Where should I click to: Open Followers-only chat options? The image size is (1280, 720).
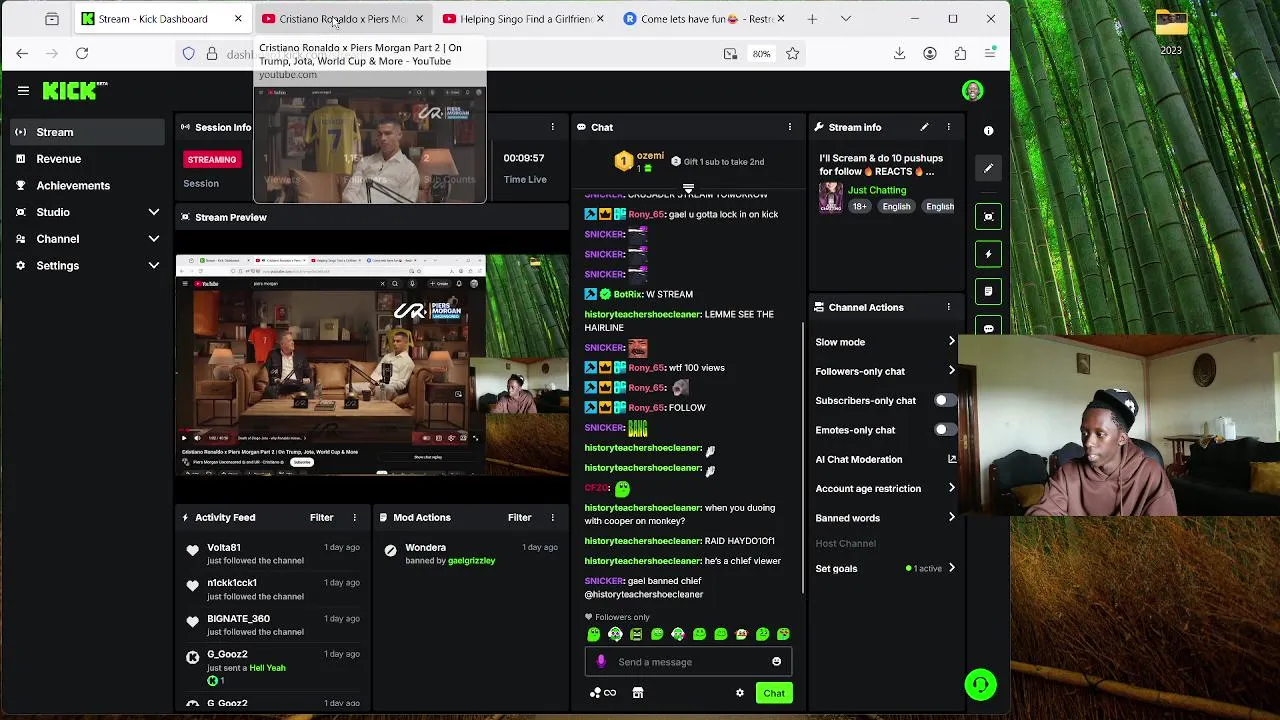(x=885, y=371)
